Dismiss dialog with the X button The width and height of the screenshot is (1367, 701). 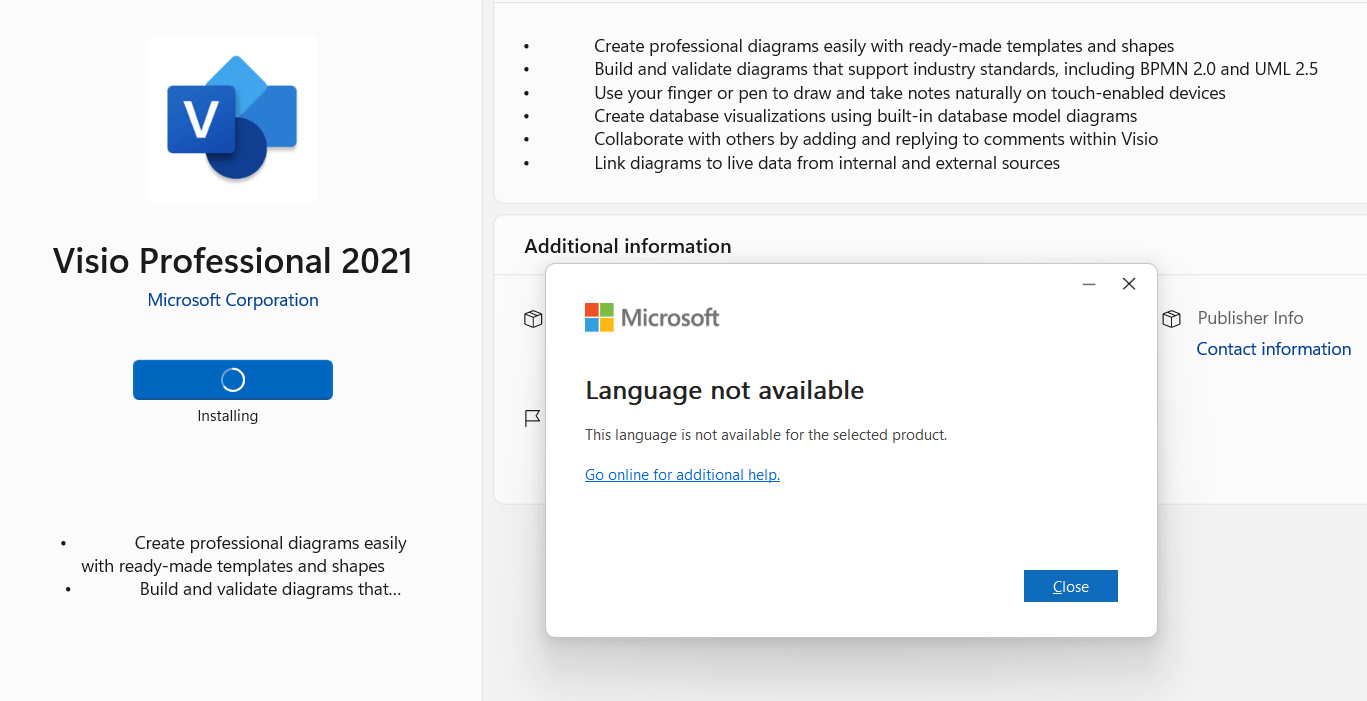click(1129, 284)
